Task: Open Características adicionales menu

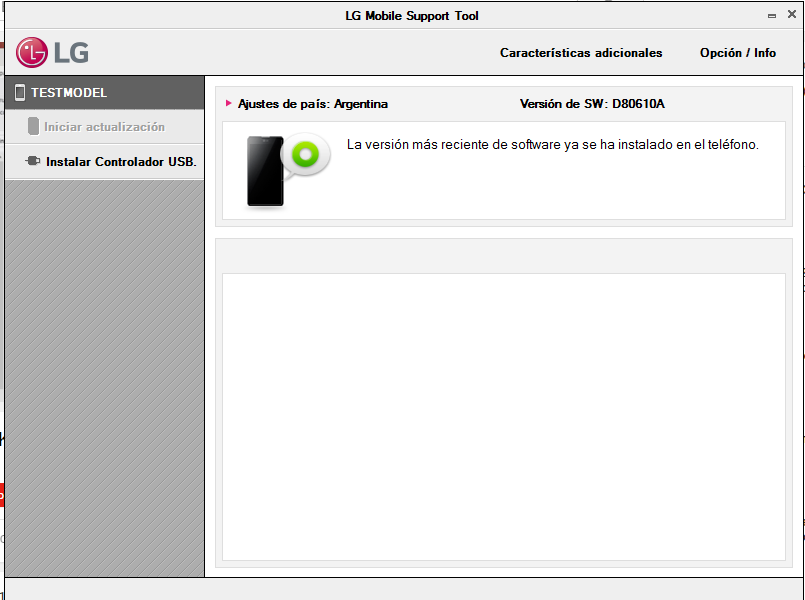Action: click(581, 53)
